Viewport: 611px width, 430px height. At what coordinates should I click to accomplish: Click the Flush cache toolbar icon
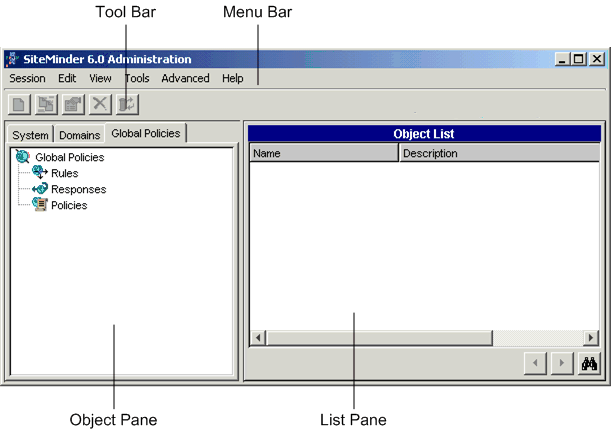[127, 104]
